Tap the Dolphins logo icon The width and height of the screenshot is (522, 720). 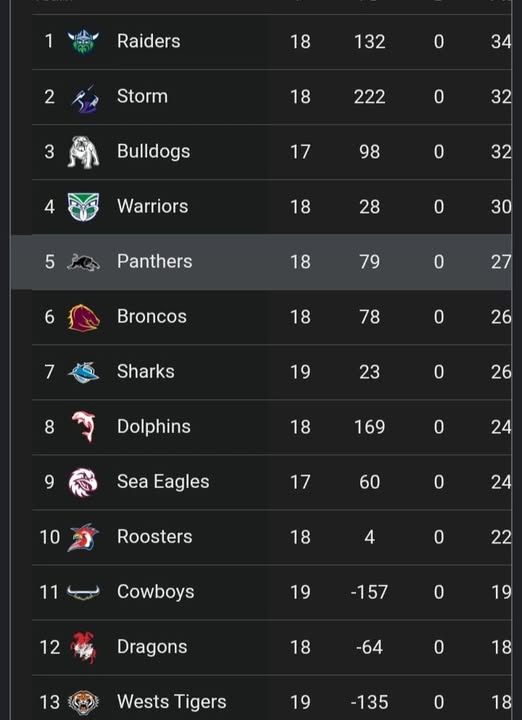(84, 427)
